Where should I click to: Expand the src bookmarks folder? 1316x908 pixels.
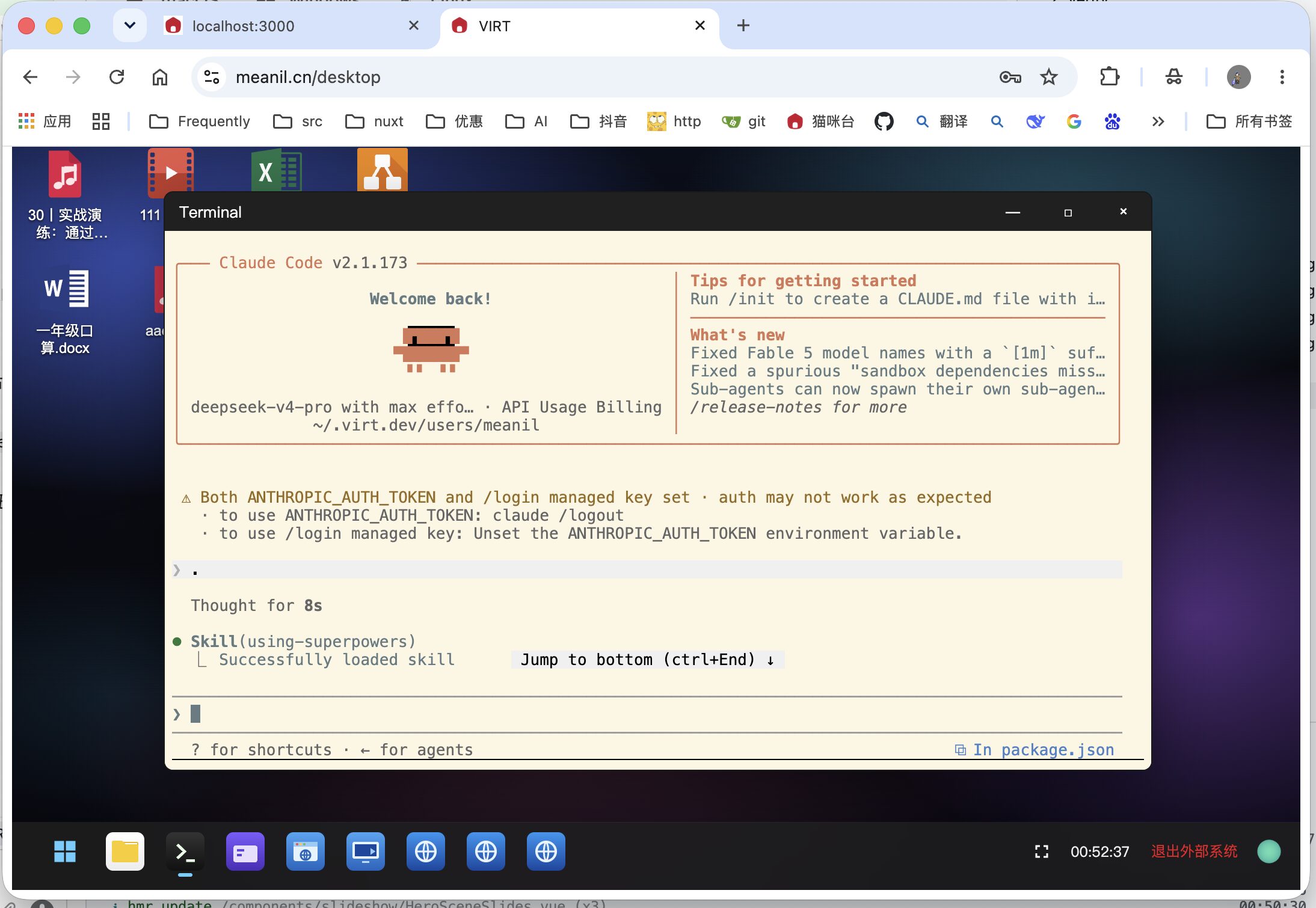tap(298, 121)
